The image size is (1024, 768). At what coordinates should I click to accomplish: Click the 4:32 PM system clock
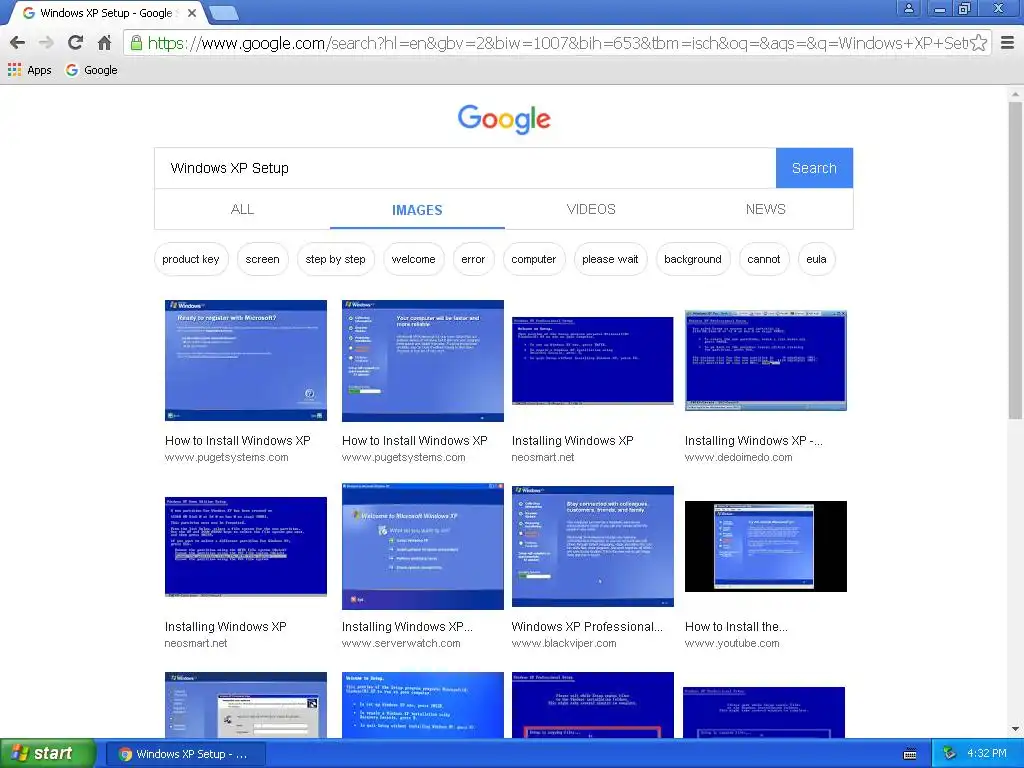987,754
